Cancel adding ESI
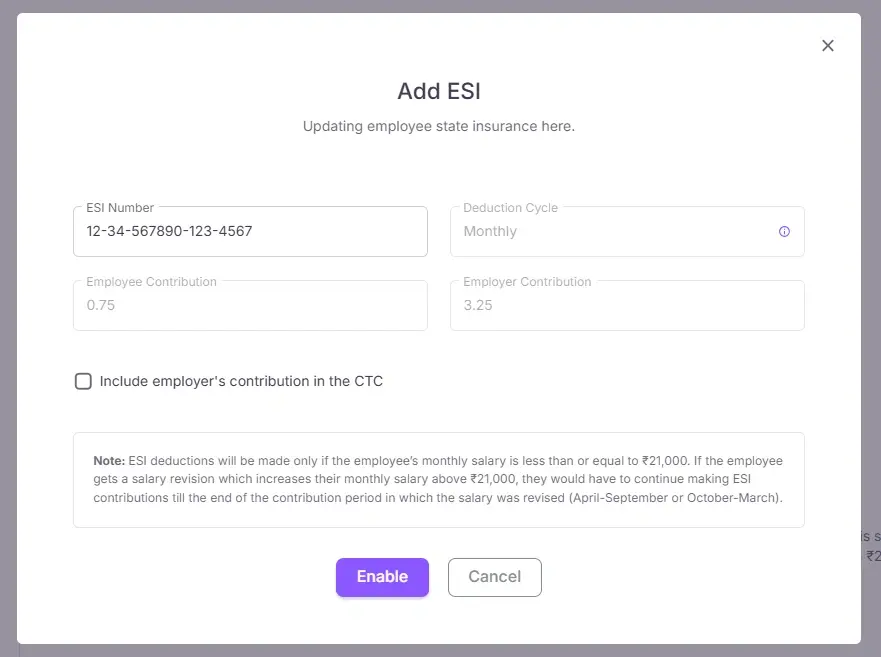The image size is (881, 657). [x=494, y=577]
